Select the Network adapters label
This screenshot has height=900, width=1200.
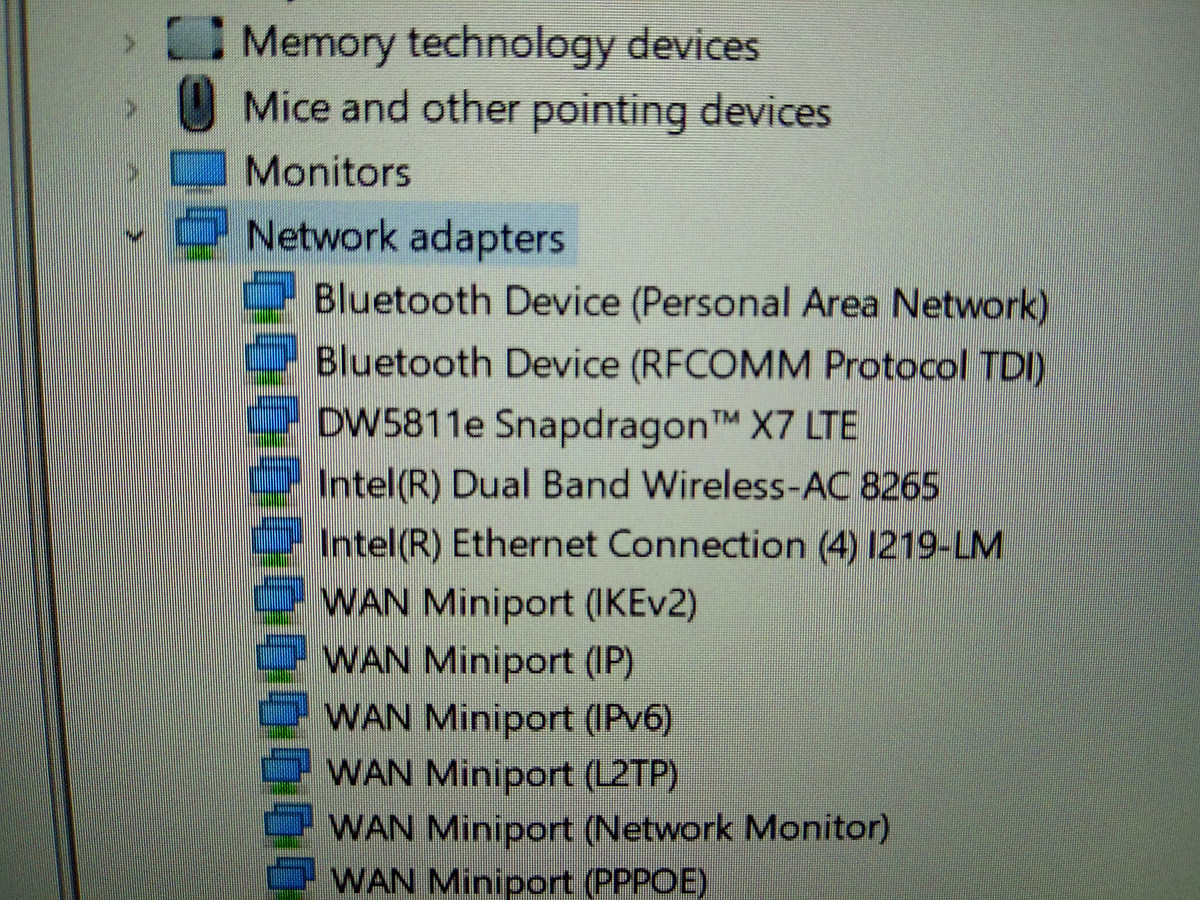[x=405, y=237]
